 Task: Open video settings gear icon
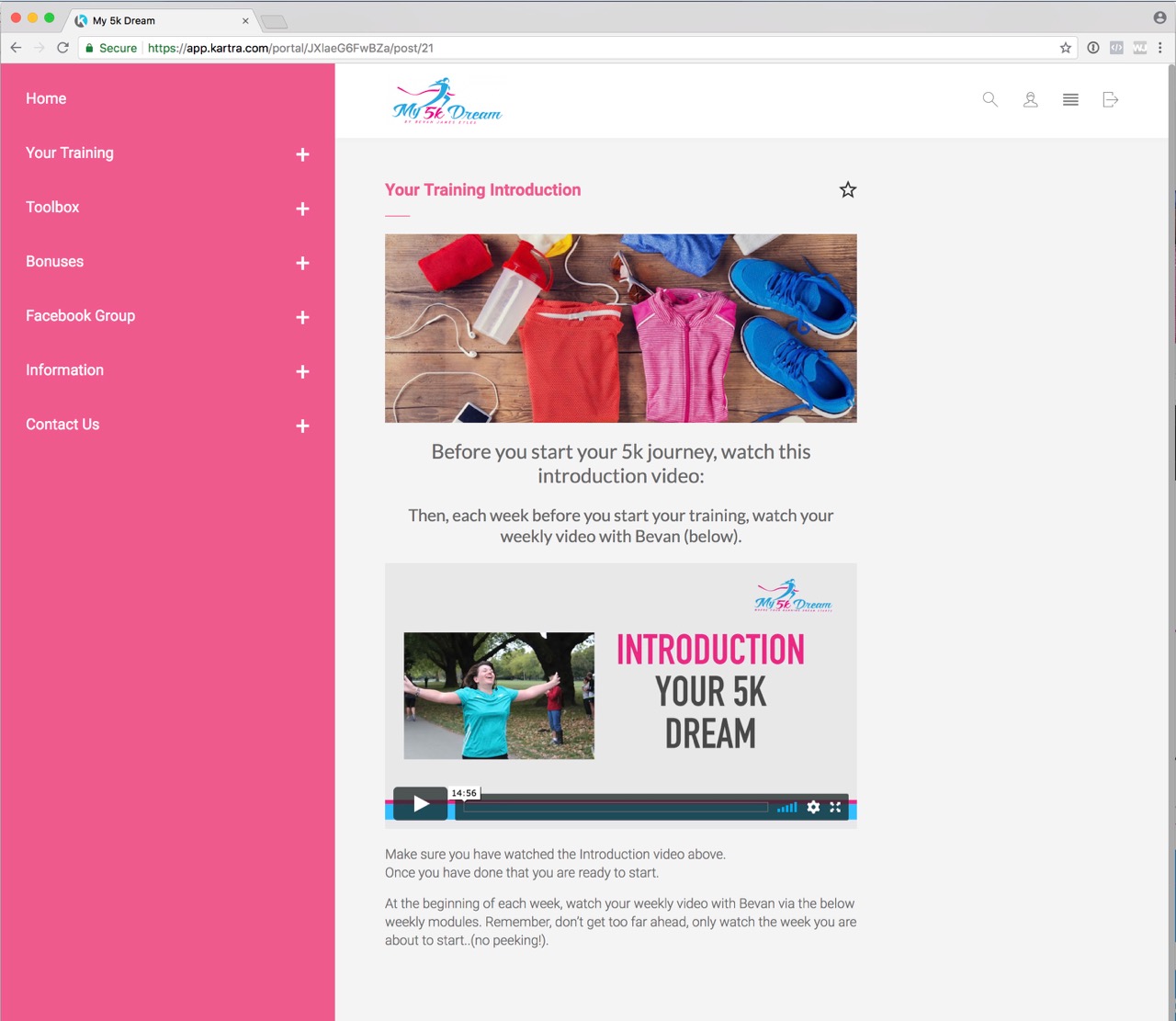(813, 807)
